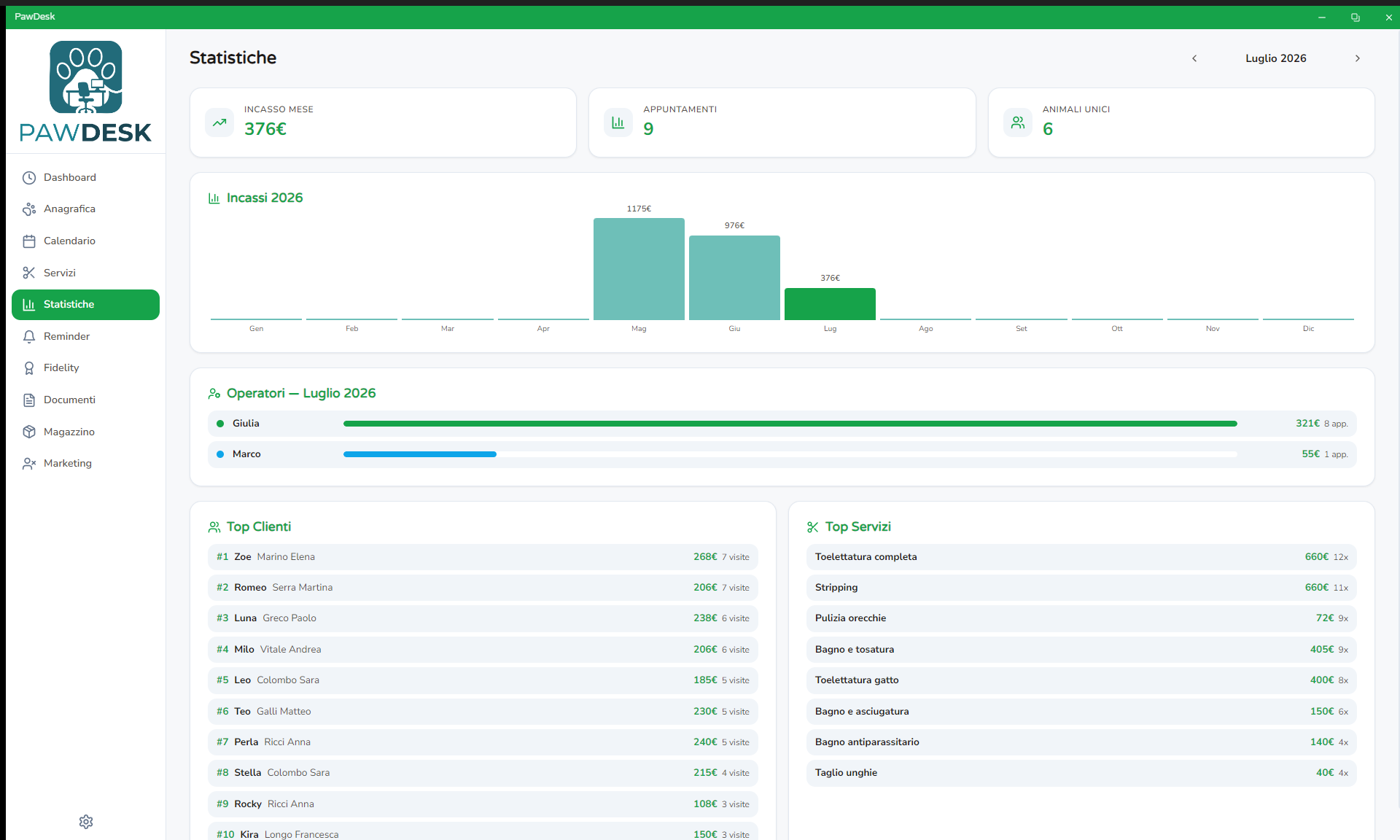Viewport: 1400px width, 840px height.
Task: Click the Animali Unici people icon
Action: point(1018,122)
